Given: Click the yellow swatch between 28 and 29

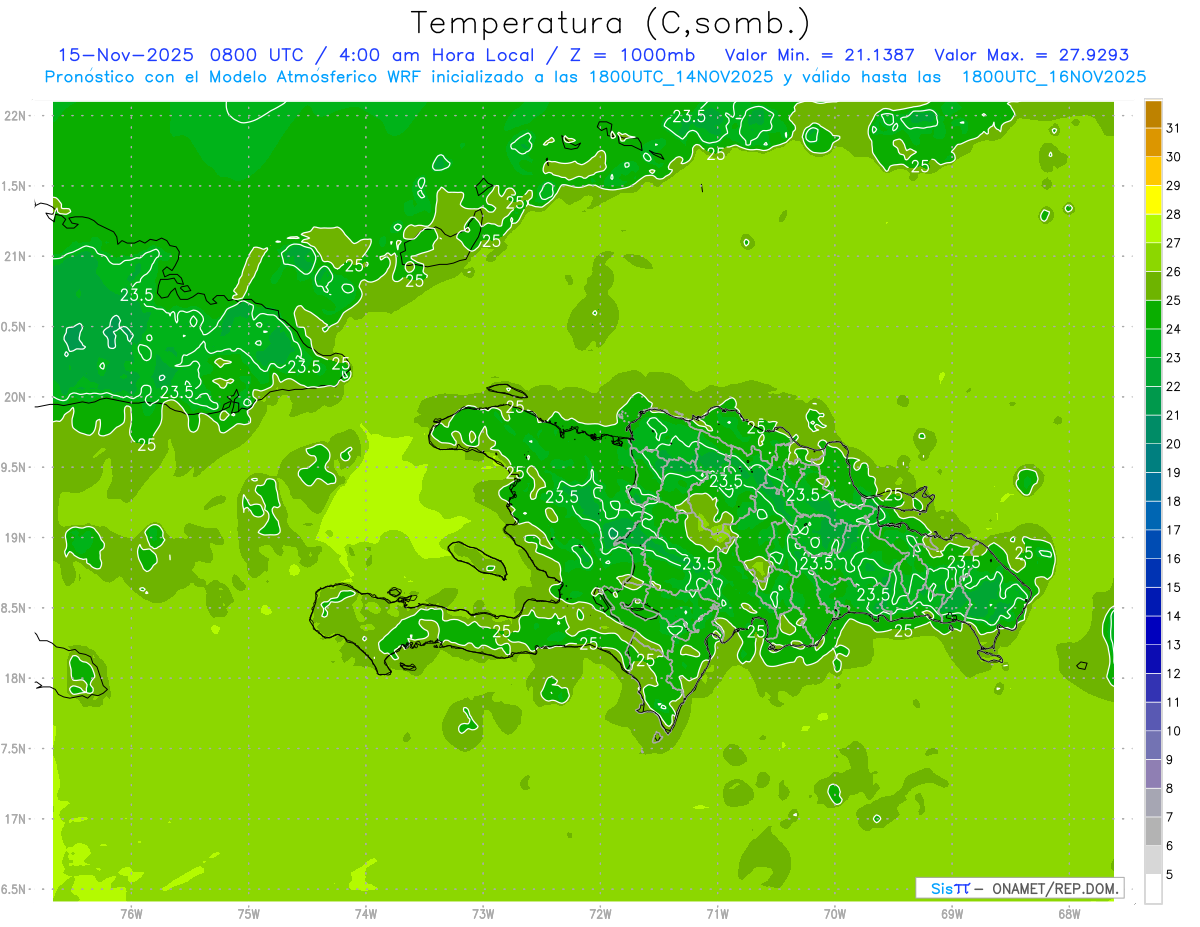Looking at the screenshot, I should 1153,200.
